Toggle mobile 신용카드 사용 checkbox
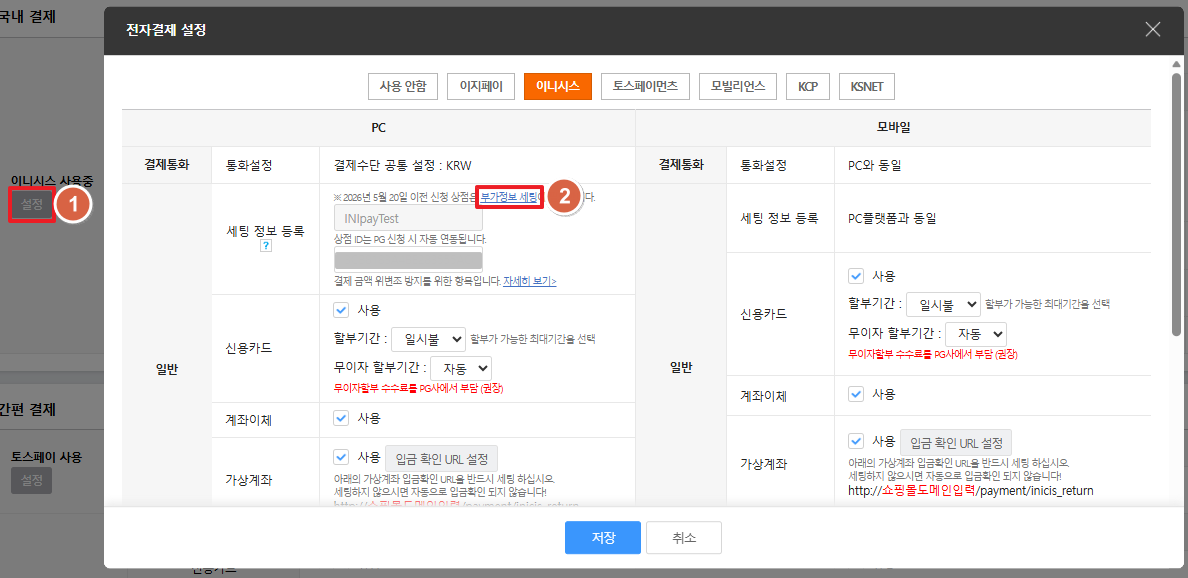 (856, 275)
